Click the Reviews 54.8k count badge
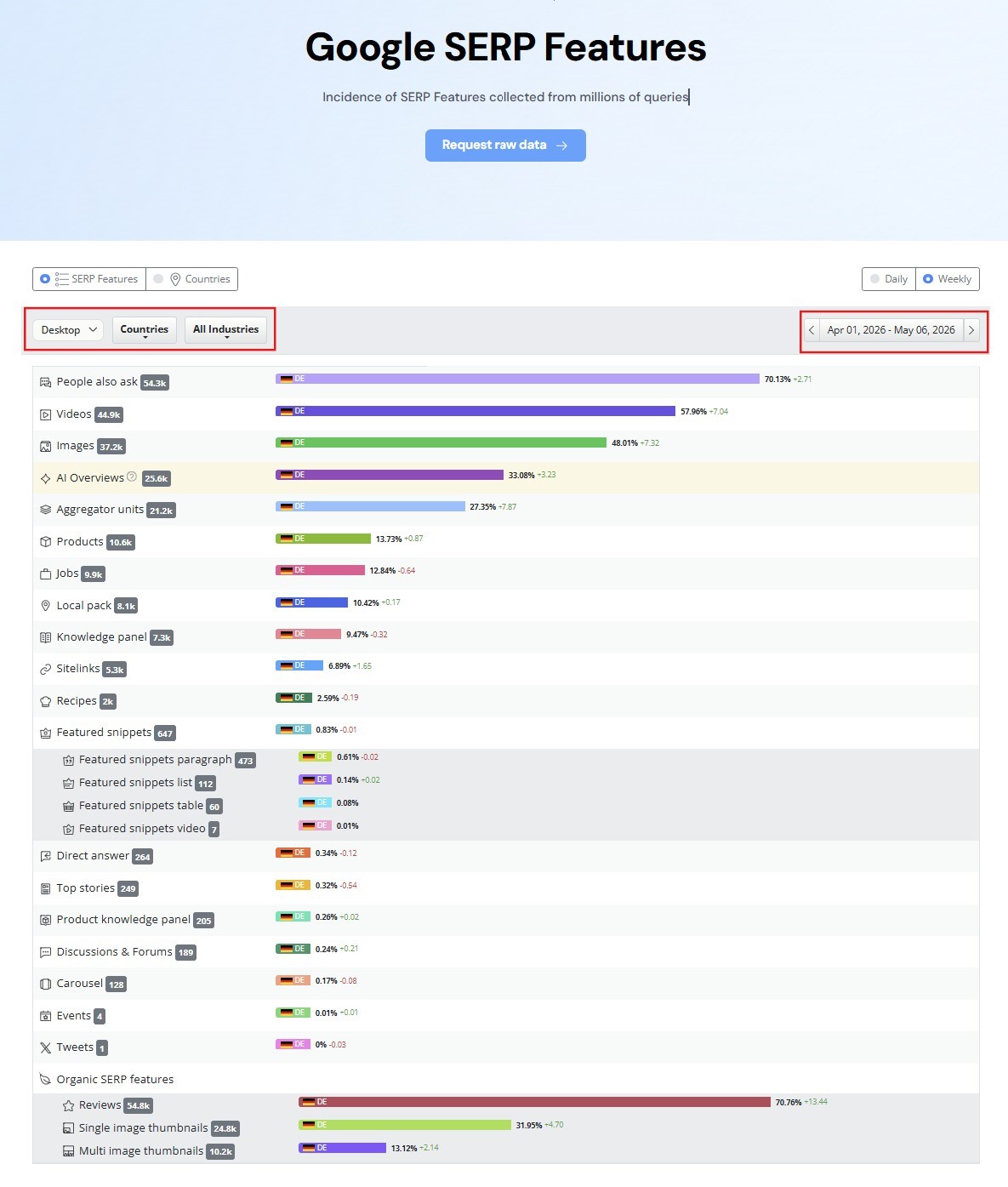This screenshot has width=1008, height=1187. (138, 1106)
